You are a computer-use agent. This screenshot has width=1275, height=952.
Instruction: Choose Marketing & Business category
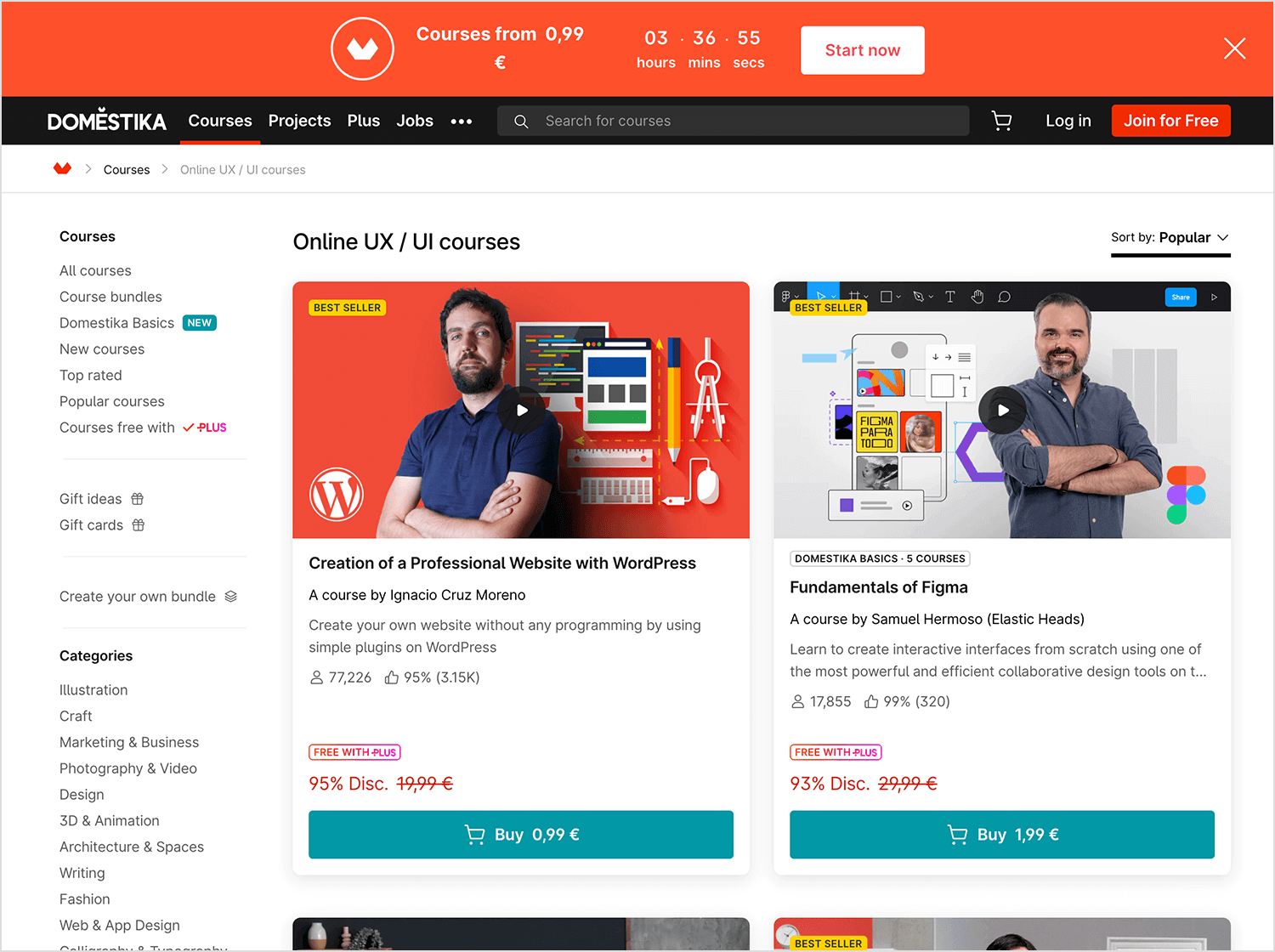click(129, 742)
